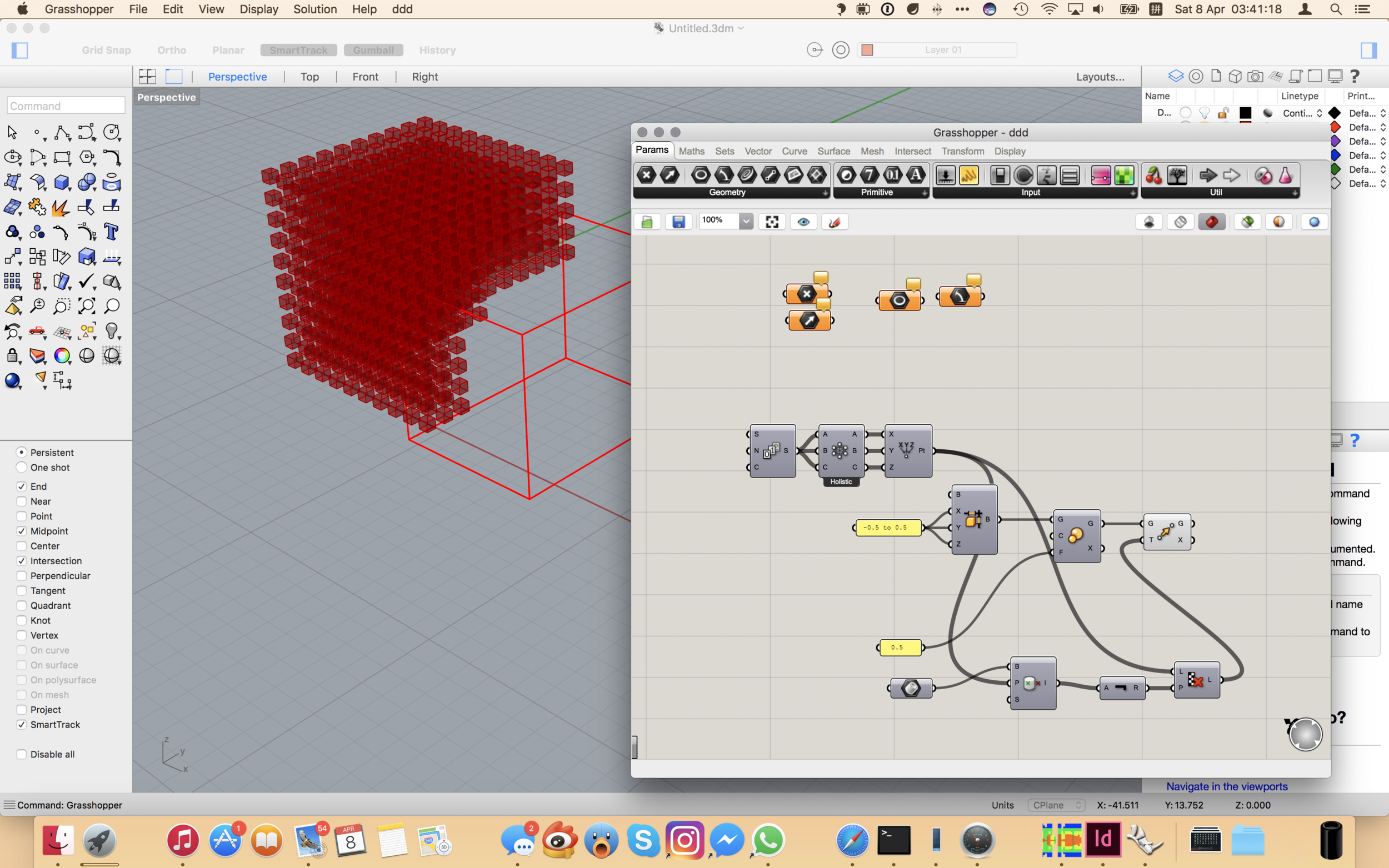Toggle the Gumball button
This screenshot has width=1389, height=868.
[x=373, y=50]
